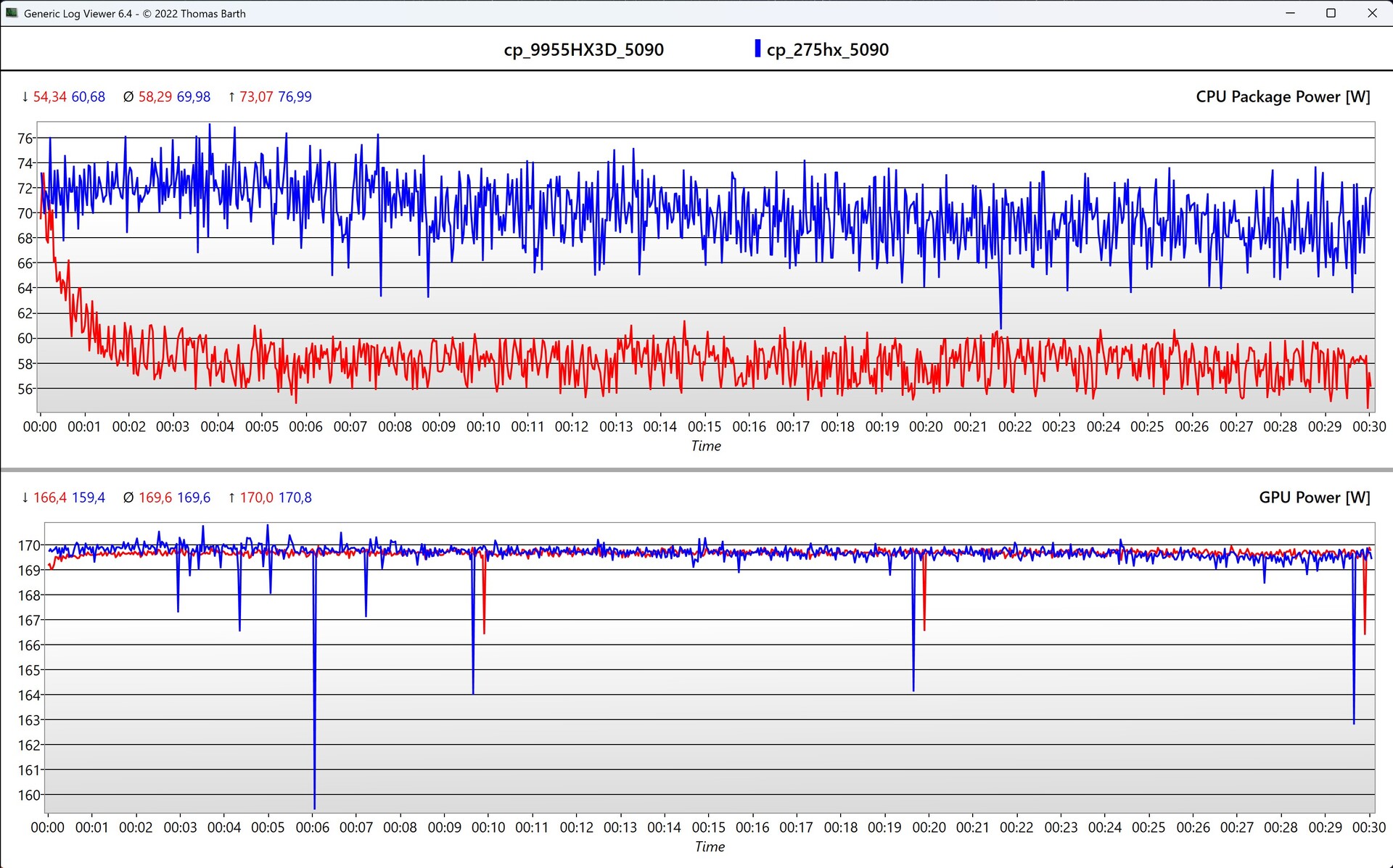The image size is (1393, 868).
Task: Click the blue 159,4 GPU minimum value
Action: pyautogui.click(x=88, y=497)
